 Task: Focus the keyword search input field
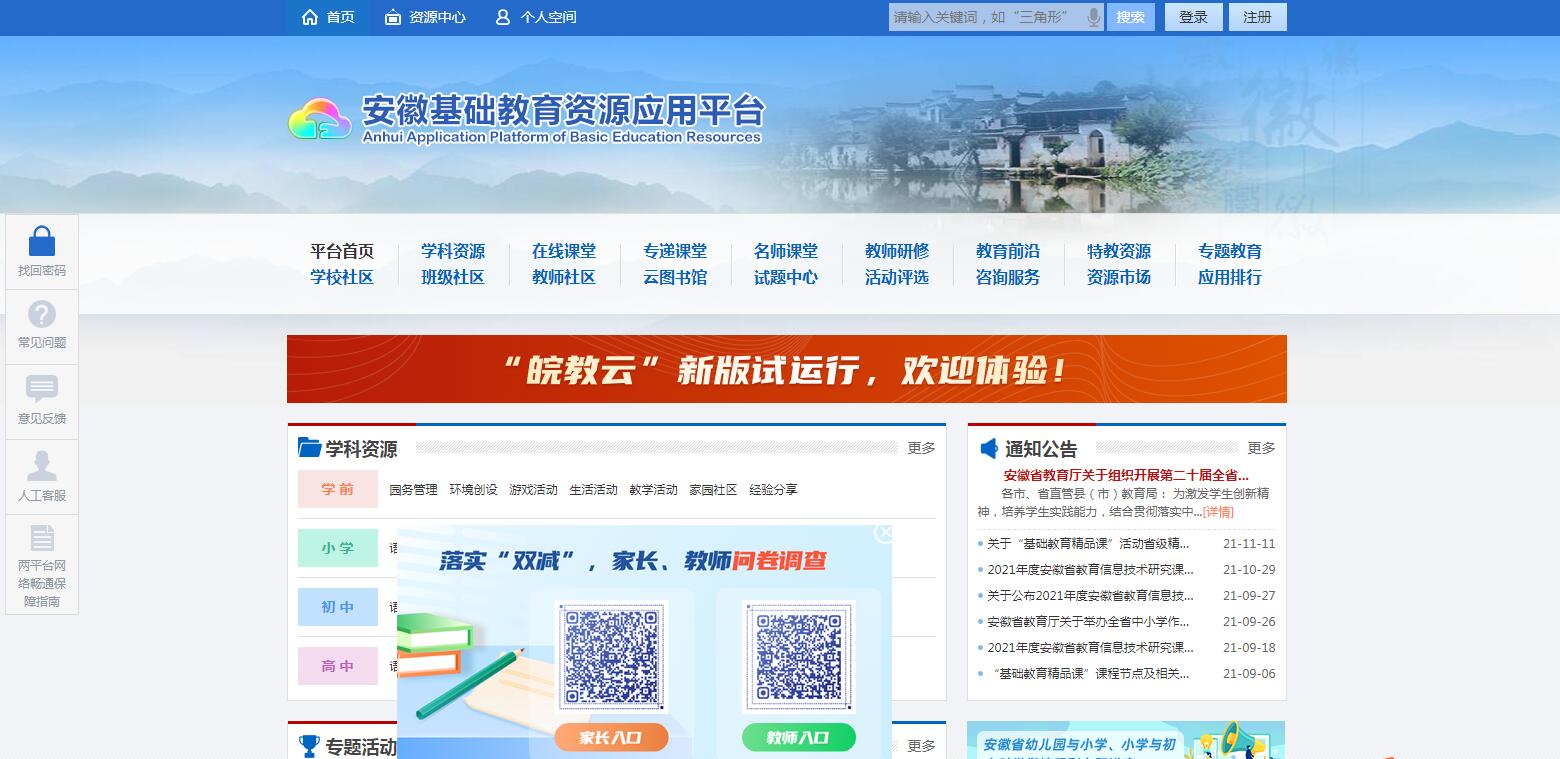click(x=986, y=17)
